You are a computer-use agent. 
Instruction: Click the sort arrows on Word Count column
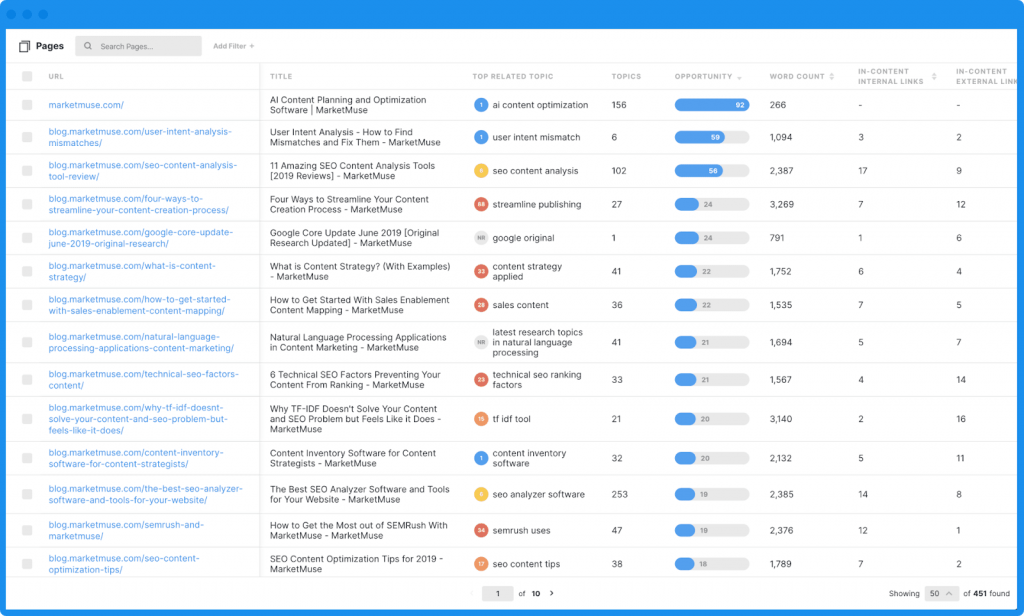[830, 76]
